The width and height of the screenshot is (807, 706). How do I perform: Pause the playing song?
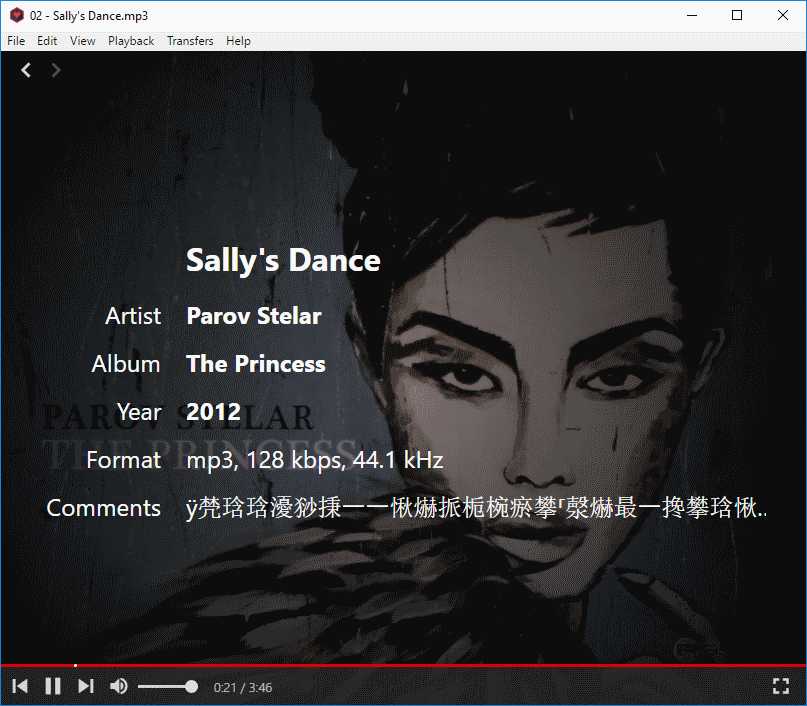click(x=53, y=686)
